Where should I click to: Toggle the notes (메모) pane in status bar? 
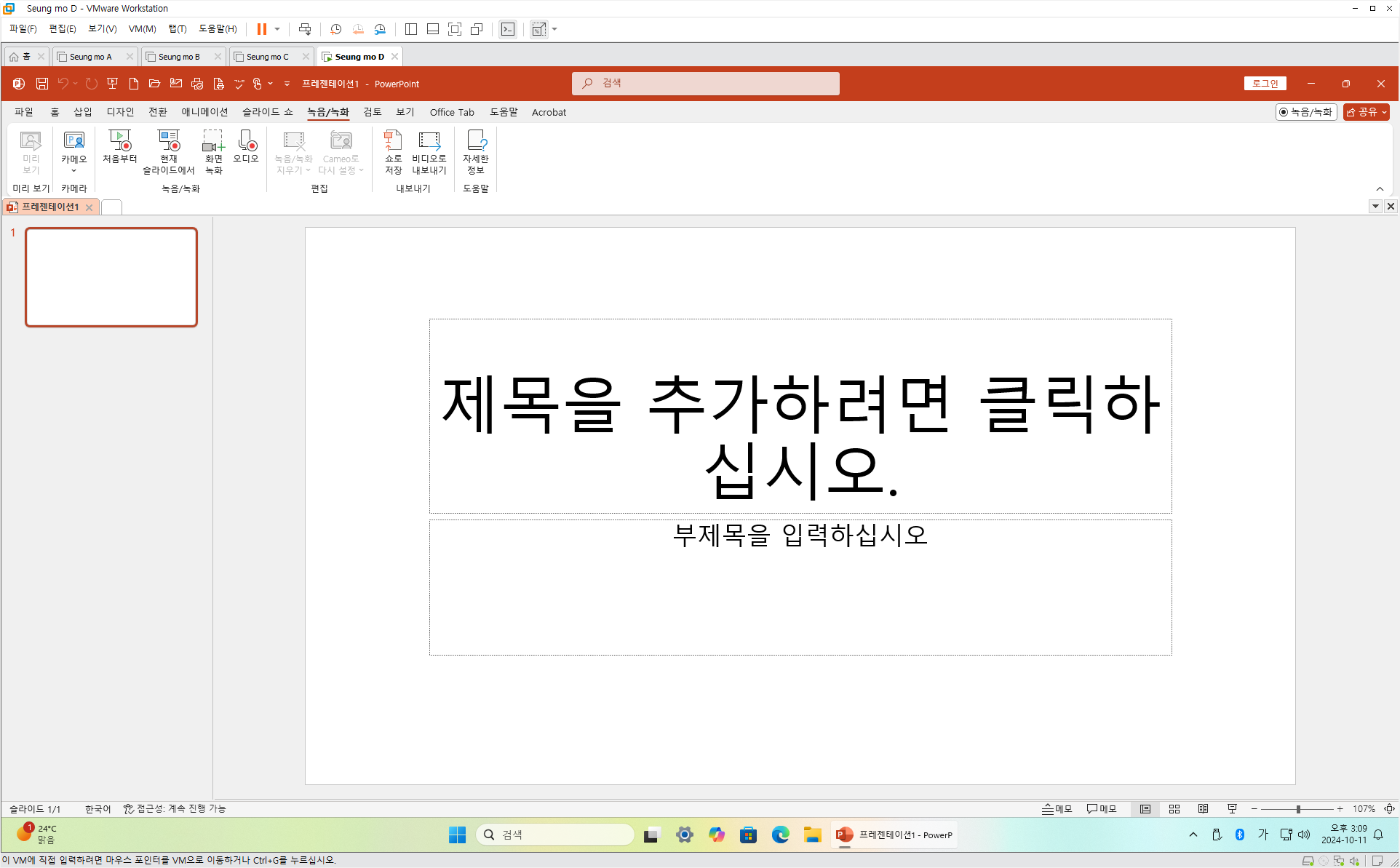1057,808
